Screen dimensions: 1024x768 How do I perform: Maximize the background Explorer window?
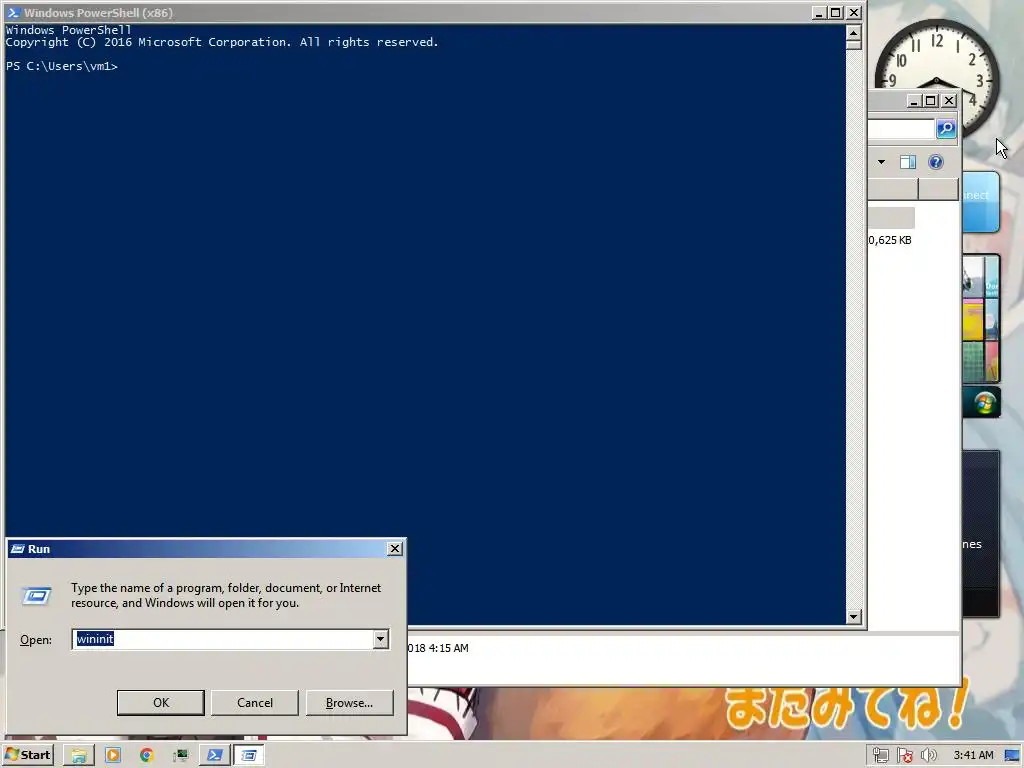[931, 101]
